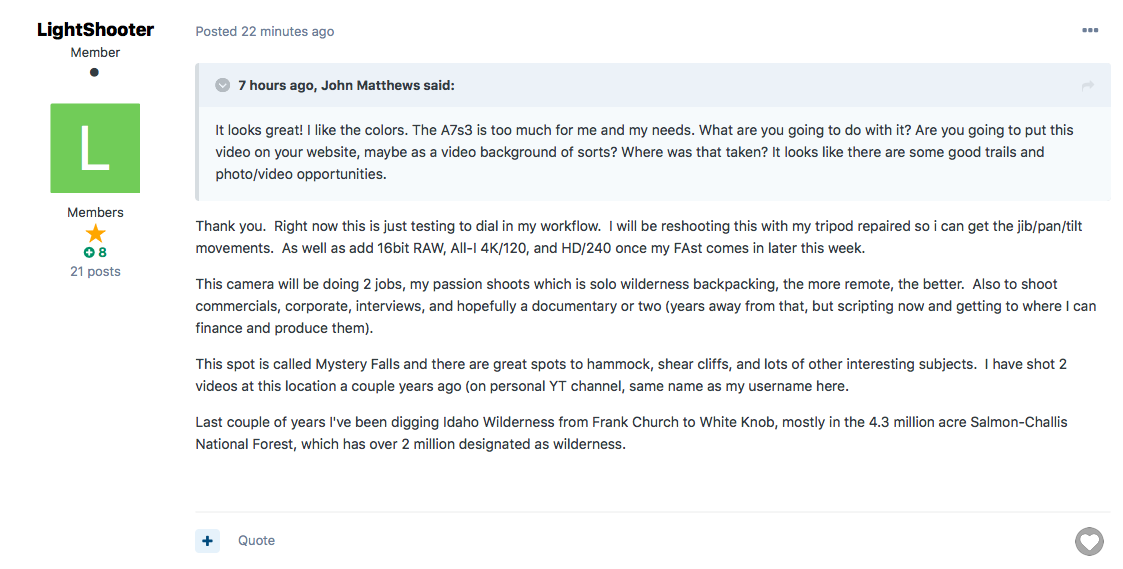Toggle multiquote with the plus button

pyautogui.click(x=207, y=541)
